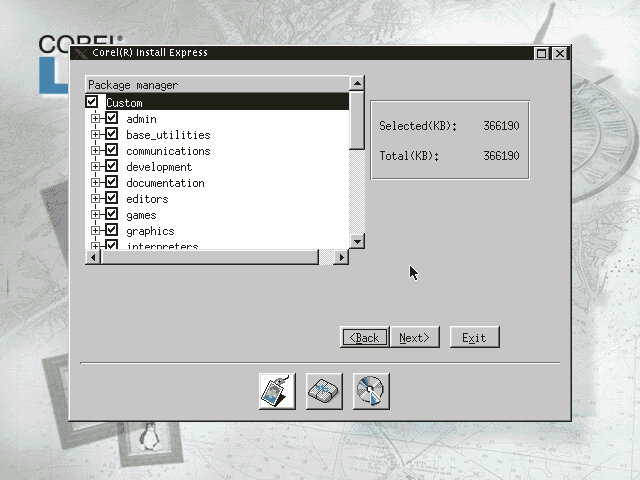This screenshot has height=480, width=640.
Task: Expand the editors package group
Action: [x=96, y=199]
